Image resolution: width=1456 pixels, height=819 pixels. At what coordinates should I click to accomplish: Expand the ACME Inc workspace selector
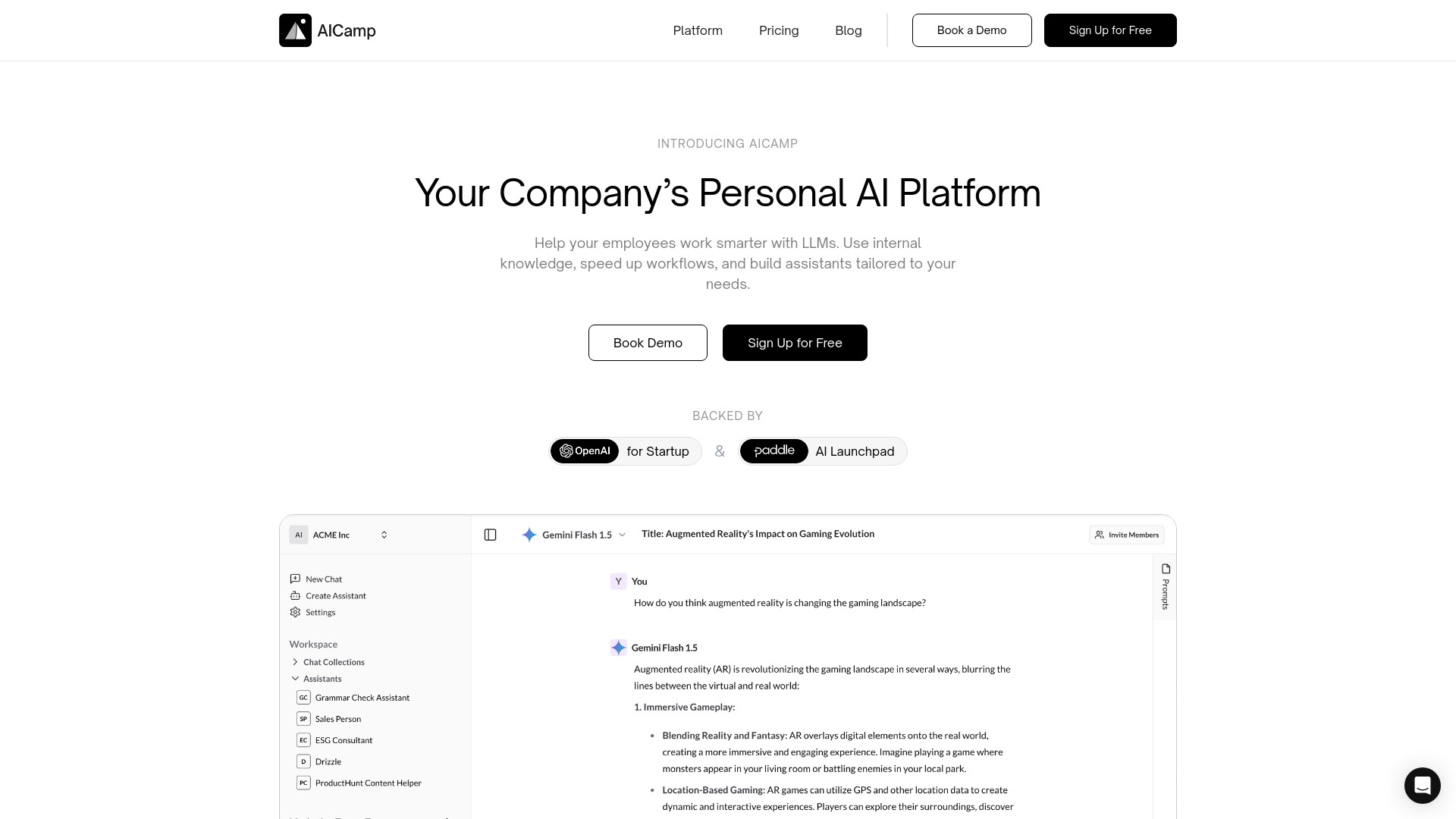(x=339, y=534)
